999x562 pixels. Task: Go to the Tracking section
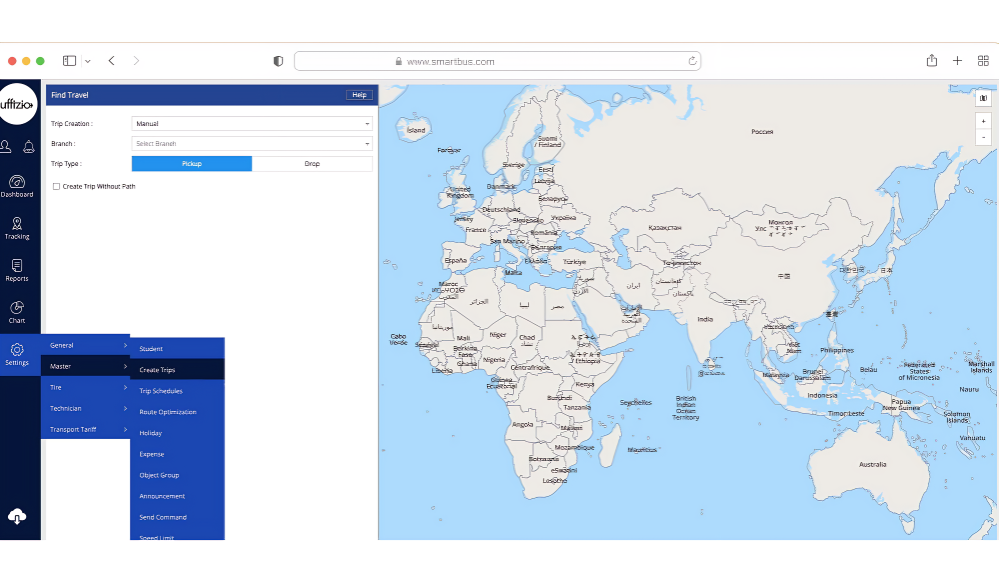17,227
